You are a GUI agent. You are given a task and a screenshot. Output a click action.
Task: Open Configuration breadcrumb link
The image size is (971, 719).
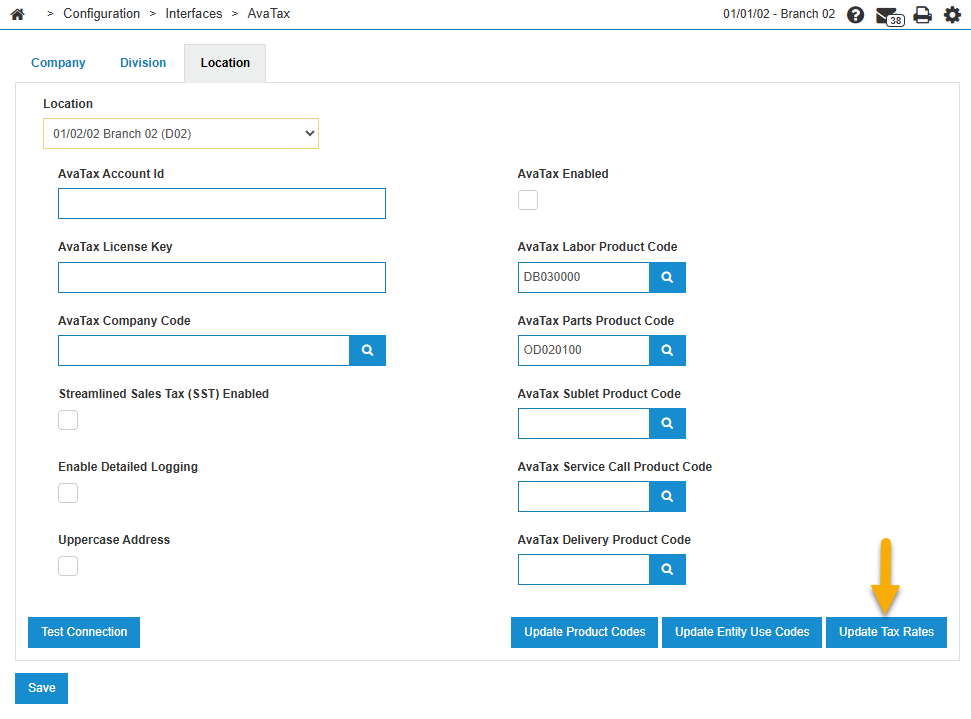coord(102,14)
